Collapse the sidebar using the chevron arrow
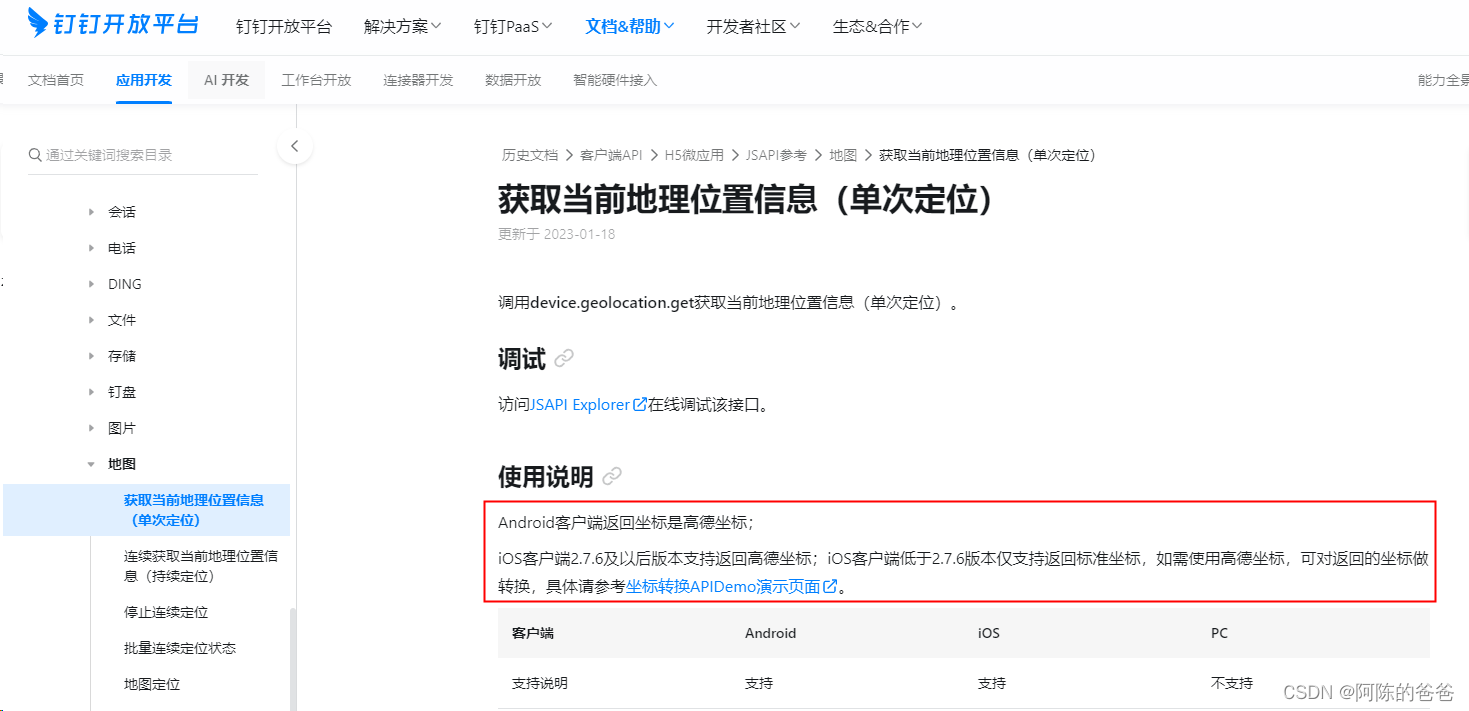The height and width of the screenshot is (711, 1469). [295, 145]
